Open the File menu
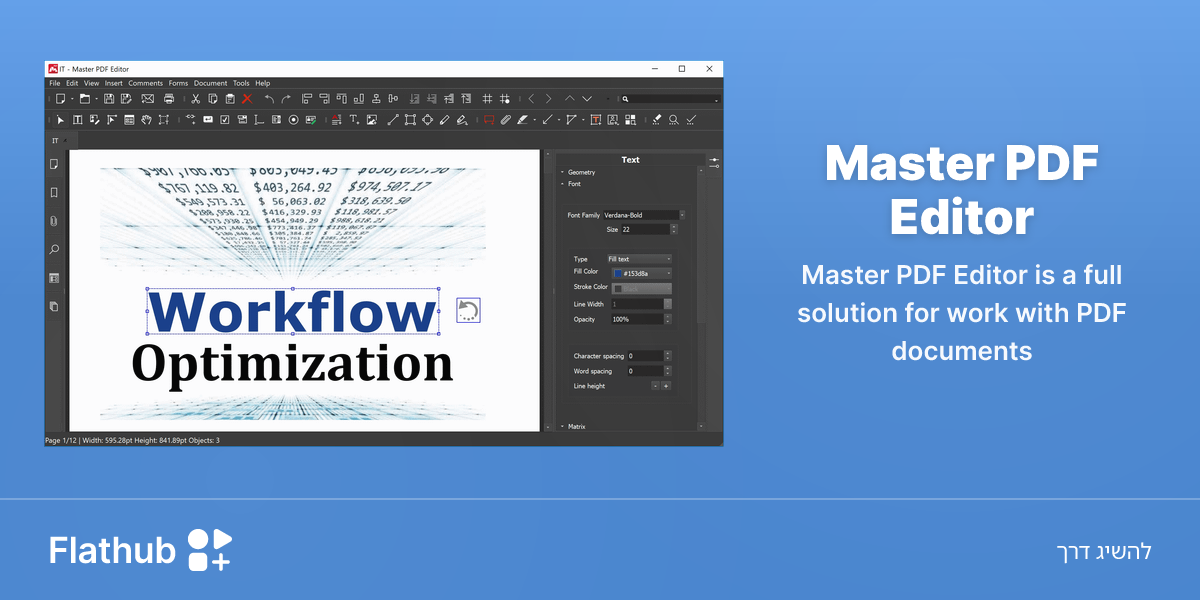 [x=54, y=83]
